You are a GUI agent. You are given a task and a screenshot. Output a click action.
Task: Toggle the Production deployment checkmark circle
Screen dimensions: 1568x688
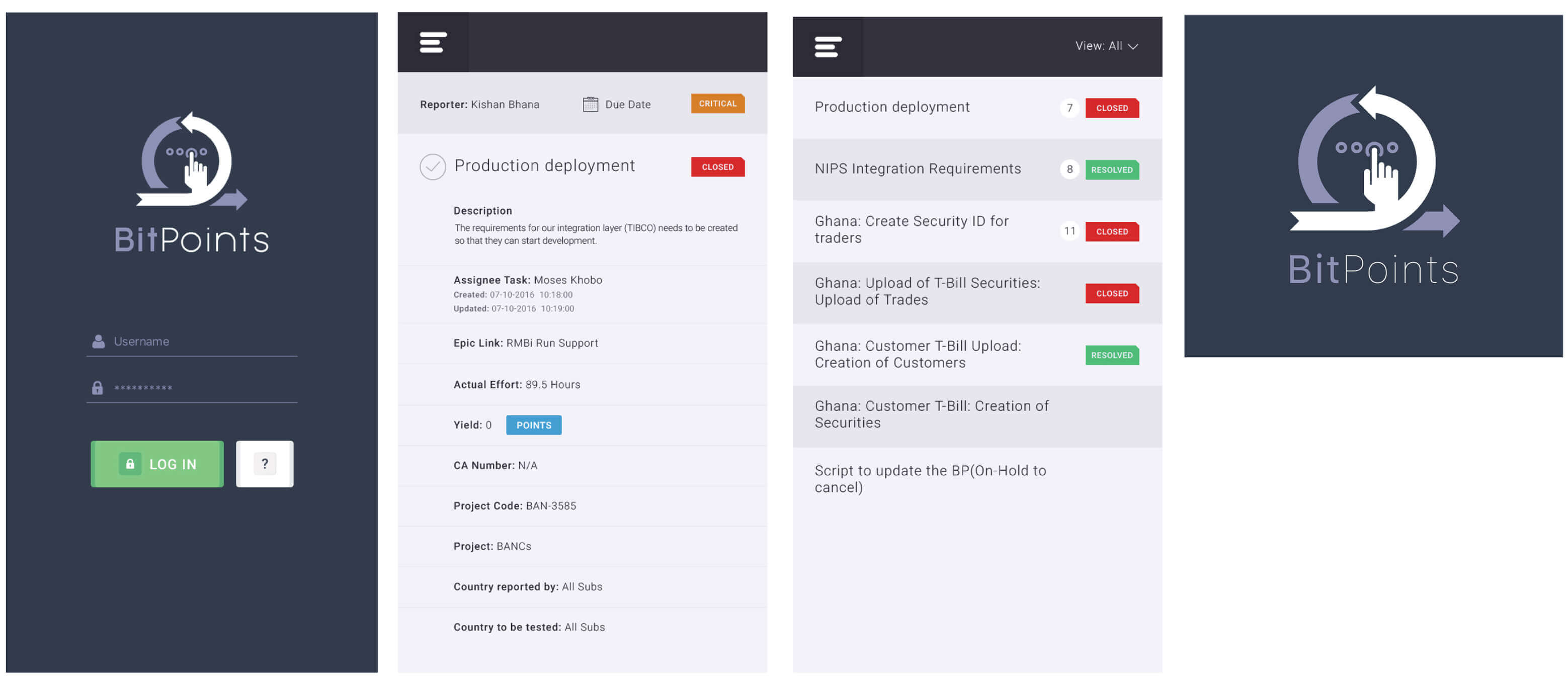click(433, 166)
